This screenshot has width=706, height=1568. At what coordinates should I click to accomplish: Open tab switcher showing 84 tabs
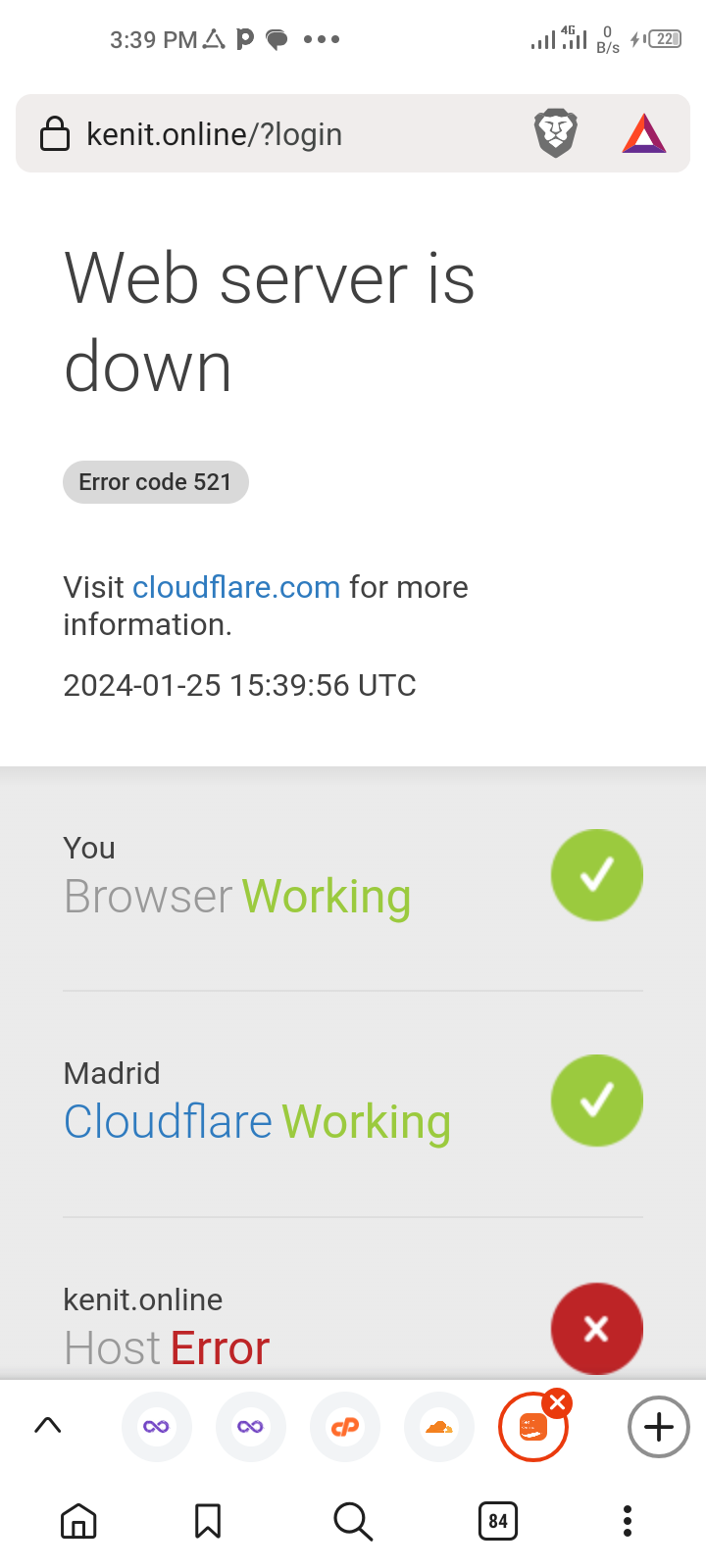coord(498,1521)
